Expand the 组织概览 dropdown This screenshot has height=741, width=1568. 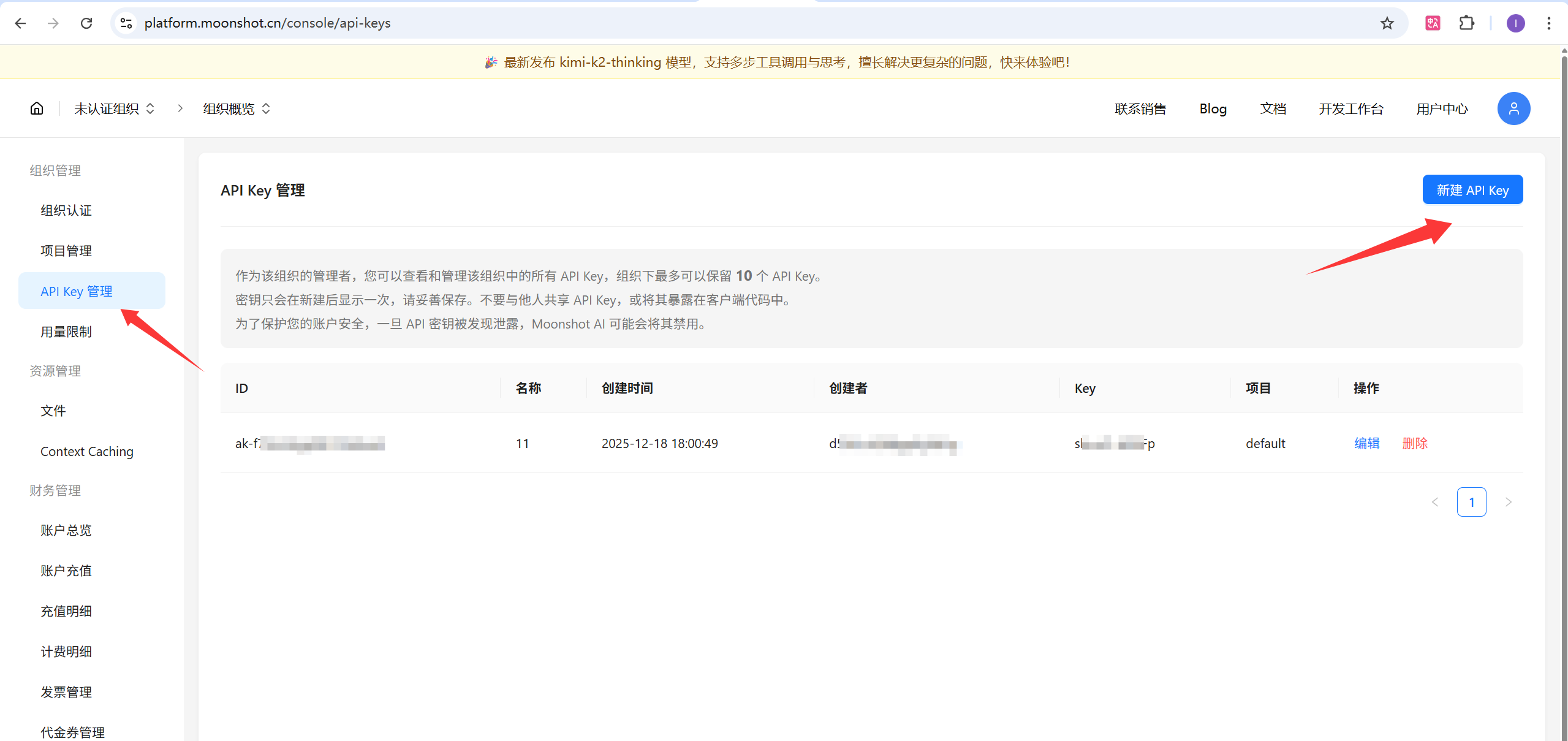click(237, 108)
